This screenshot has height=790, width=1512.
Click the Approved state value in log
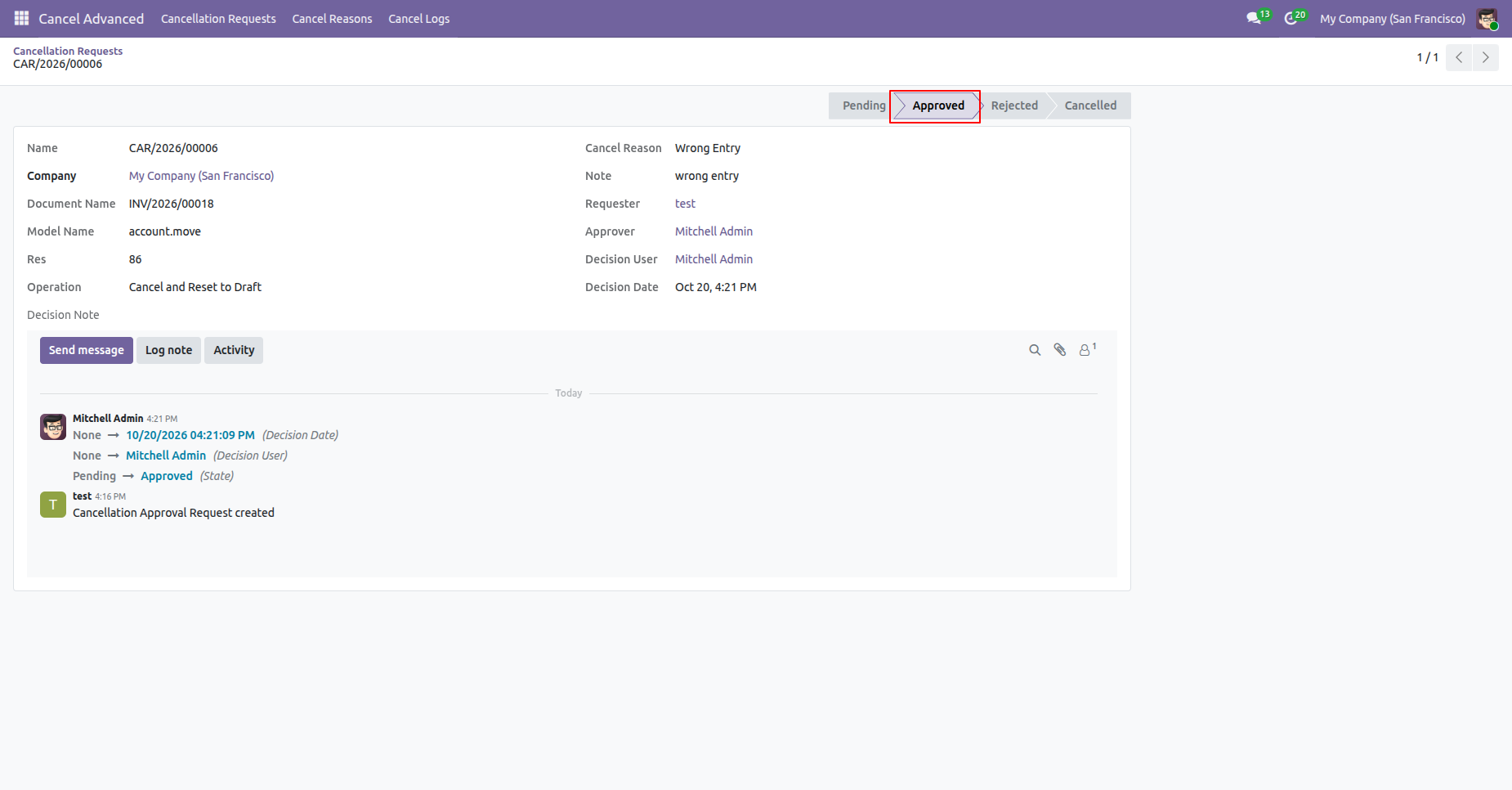tap(167, 476)
